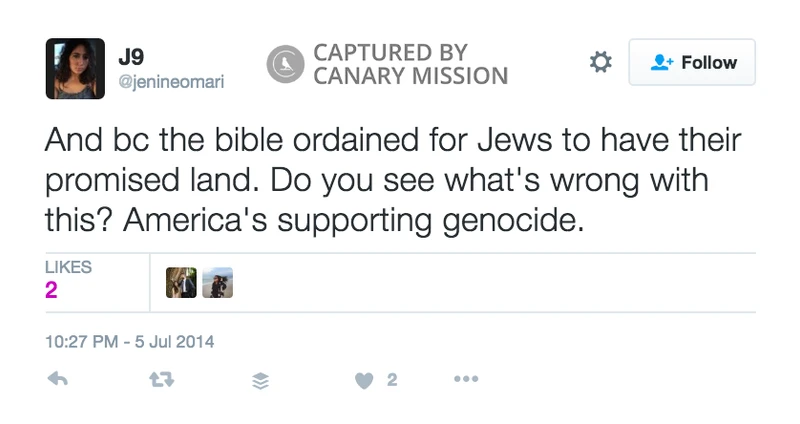
Task: Click the tweet body text
Action: coord(393,180)
